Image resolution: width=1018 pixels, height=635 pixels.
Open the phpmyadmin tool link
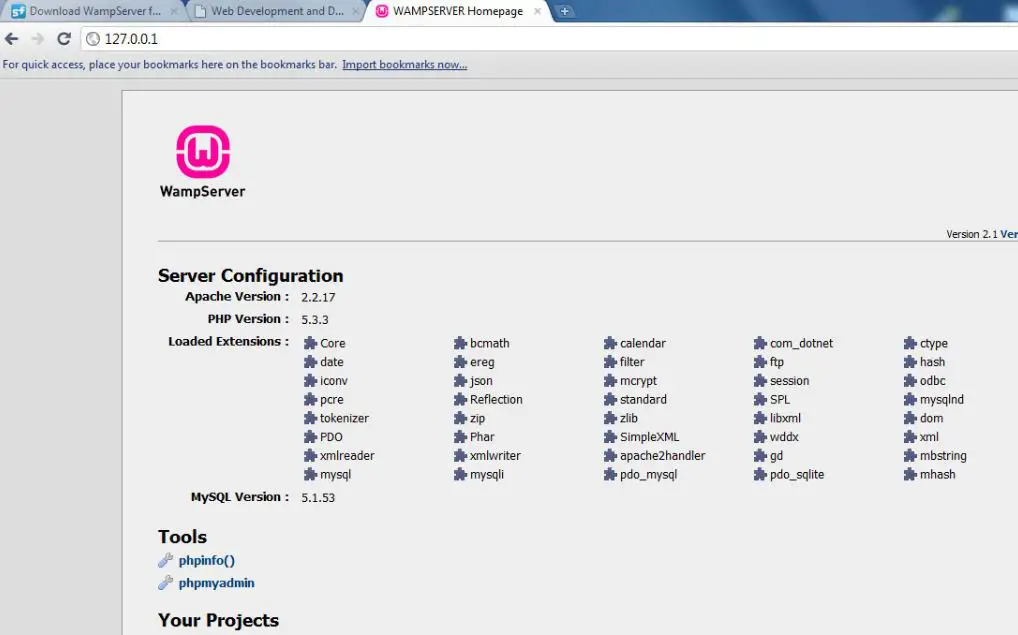click(216, 583)
